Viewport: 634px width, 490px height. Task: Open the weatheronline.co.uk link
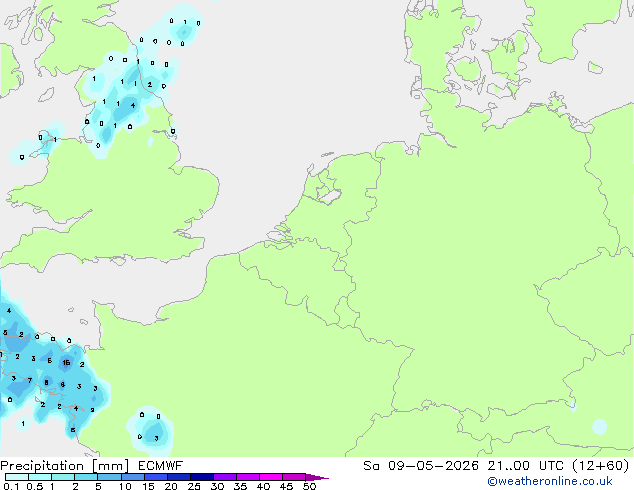coord(549,481)
